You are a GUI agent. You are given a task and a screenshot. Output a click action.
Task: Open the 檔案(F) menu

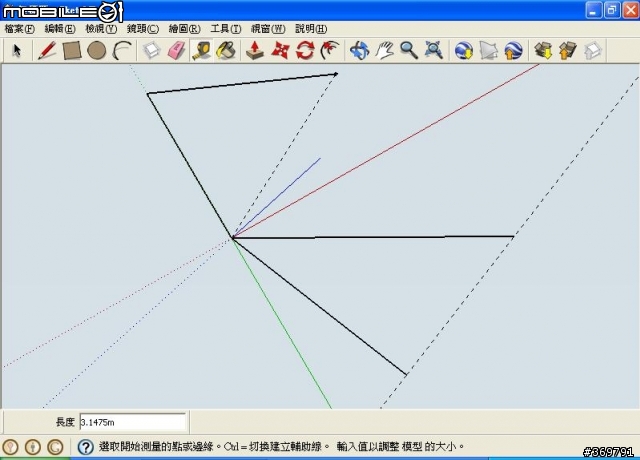(x=20, y=29)
